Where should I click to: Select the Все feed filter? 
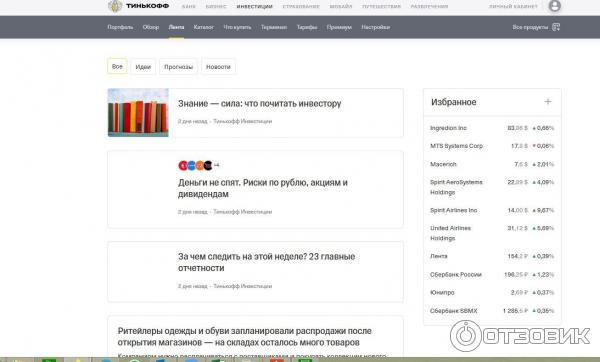pyautogui.click(x=117, y=67)
